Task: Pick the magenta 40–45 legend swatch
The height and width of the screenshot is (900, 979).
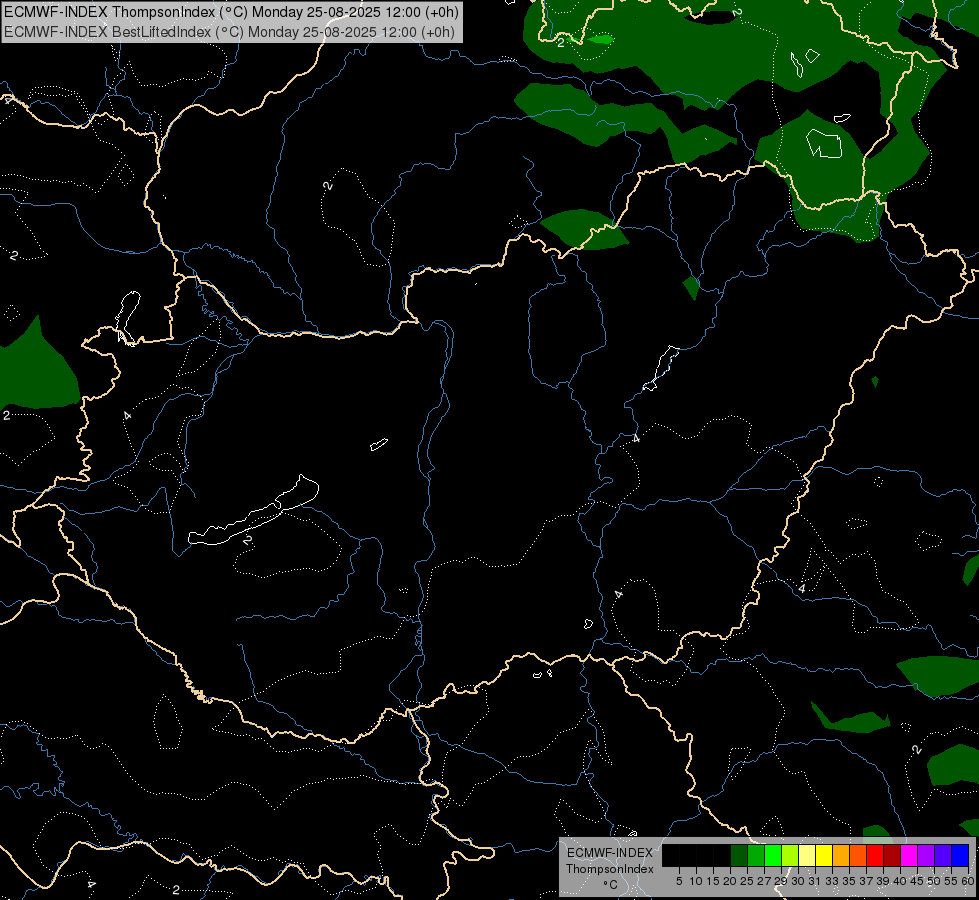Action: point(908,855)
